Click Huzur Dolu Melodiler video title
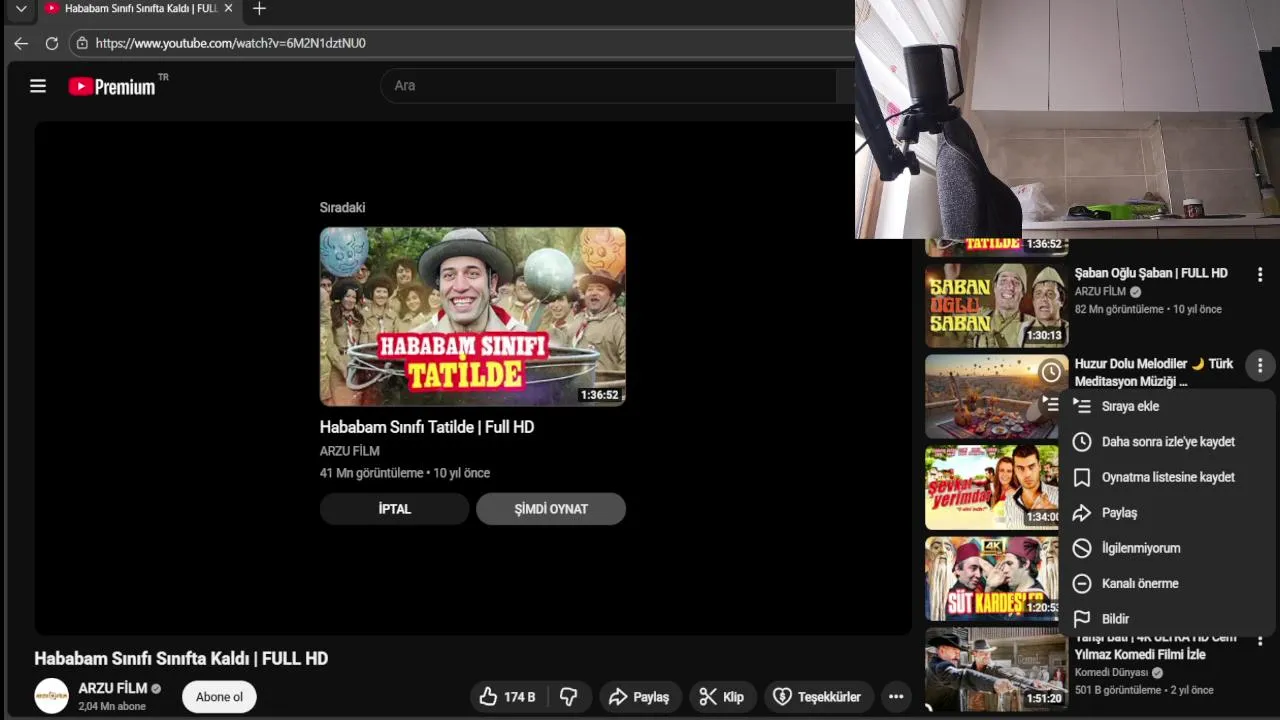This screenshot has width=1280, height=720. coord(1154,372)
